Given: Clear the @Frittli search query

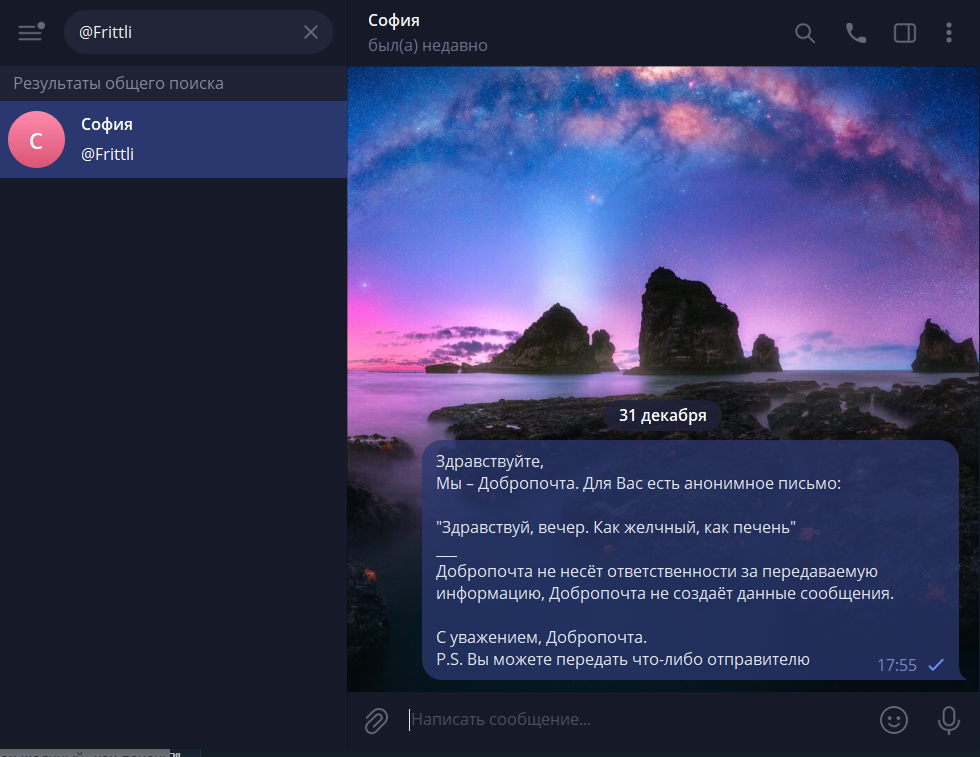Looking at the screenshot, I should tap(311, 32).
